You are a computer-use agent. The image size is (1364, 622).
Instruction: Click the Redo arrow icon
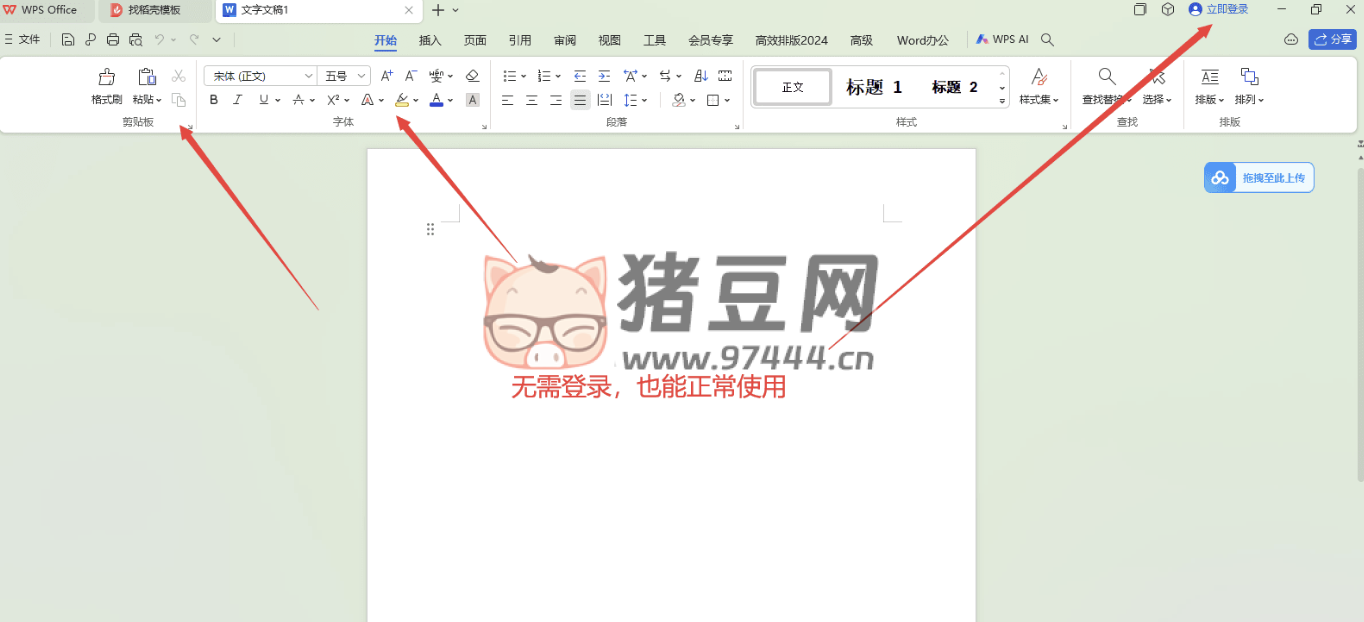tap(194, 40)
